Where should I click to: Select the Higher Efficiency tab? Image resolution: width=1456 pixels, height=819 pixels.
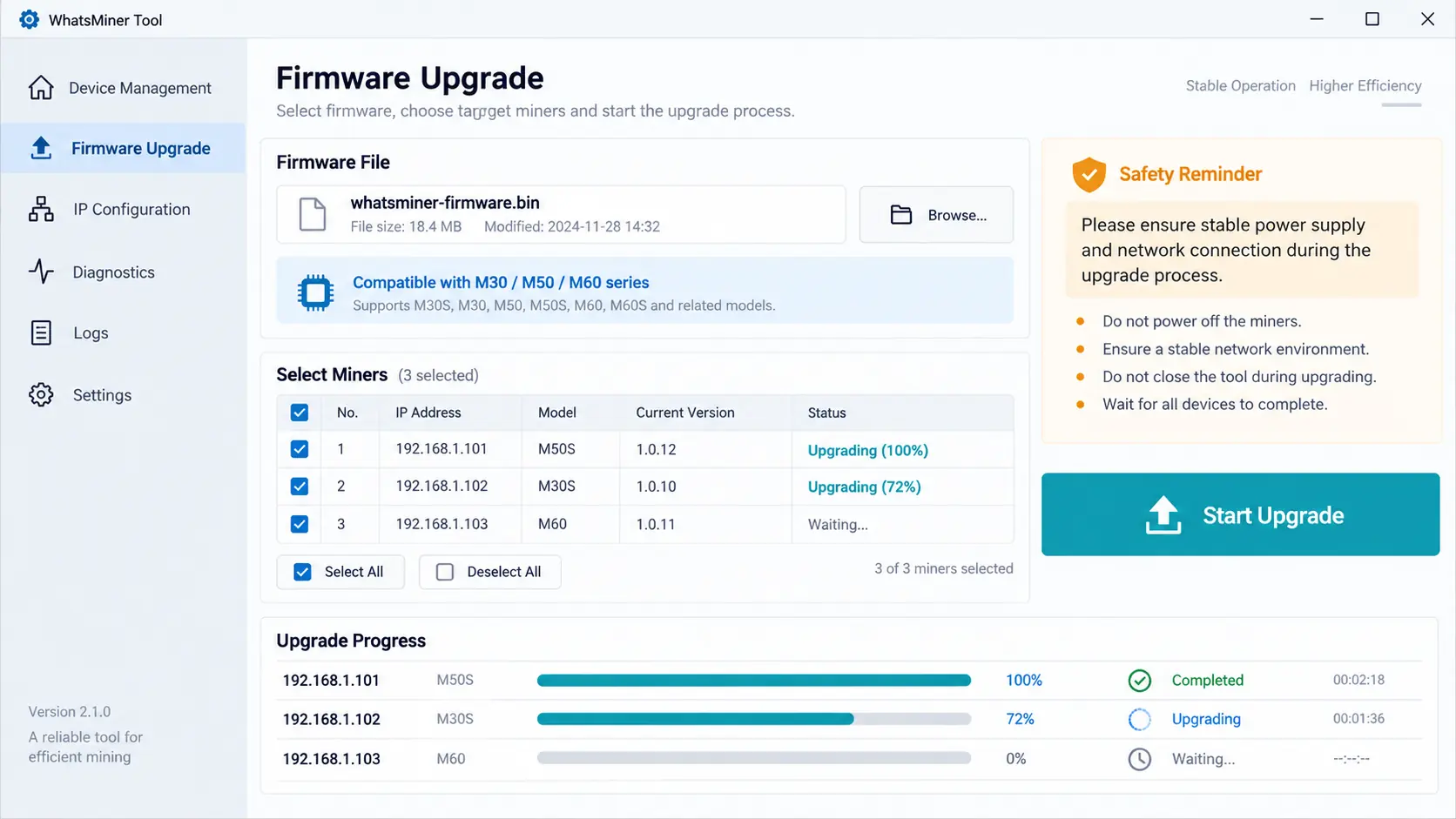click(x=1365, y=85)
